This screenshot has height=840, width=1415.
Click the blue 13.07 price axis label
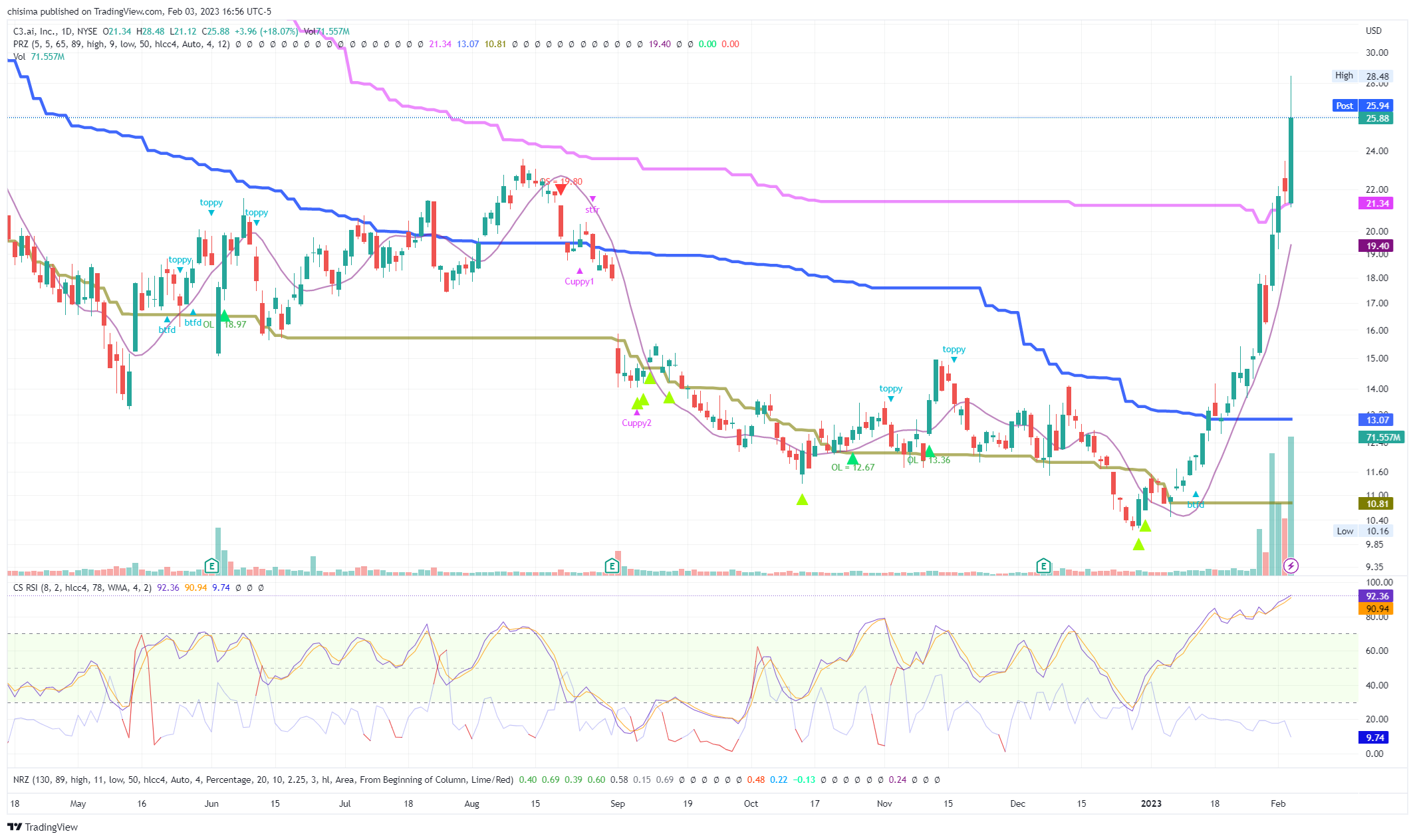[1377, 420]
